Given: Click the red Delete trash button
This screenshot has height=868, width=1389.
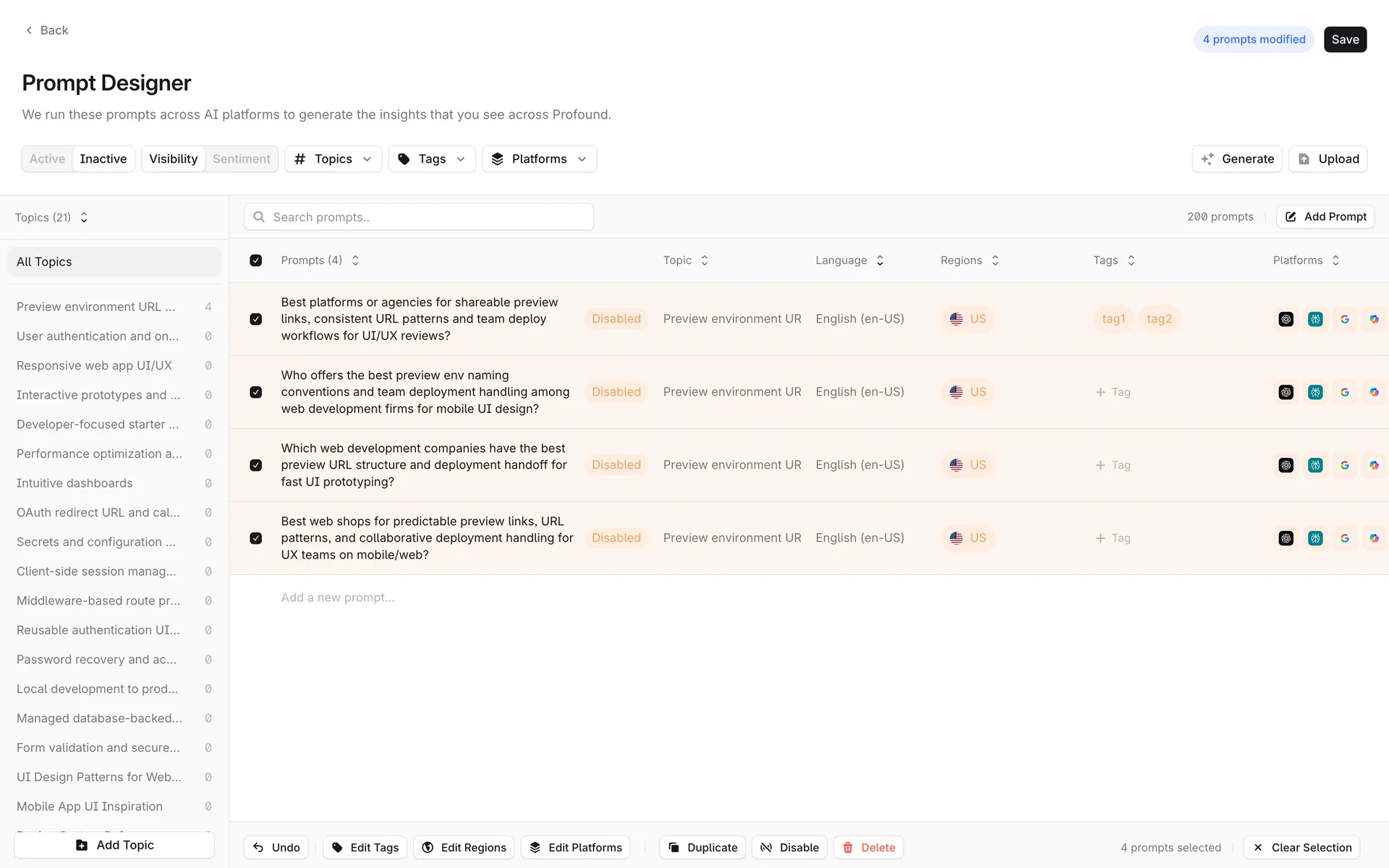Looking at the screenshot, I should (x=868, y=847).
